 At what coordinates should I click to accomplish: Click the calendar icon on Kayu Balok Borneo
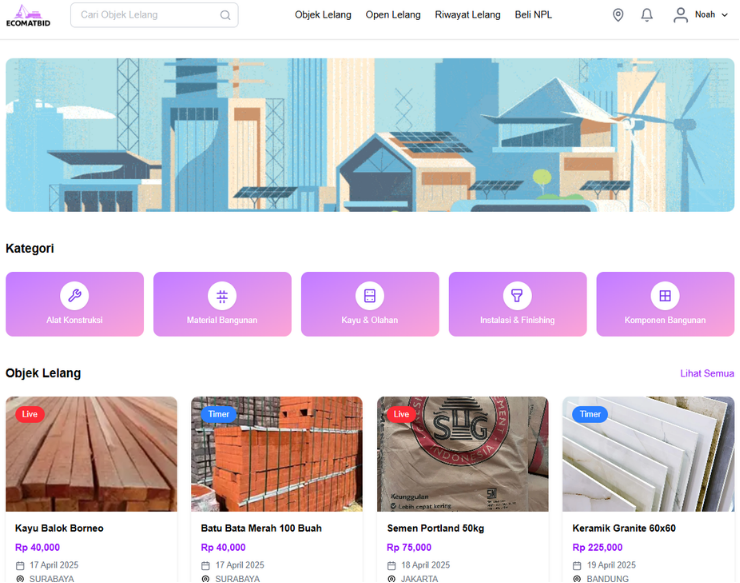[x=20, y=566]
